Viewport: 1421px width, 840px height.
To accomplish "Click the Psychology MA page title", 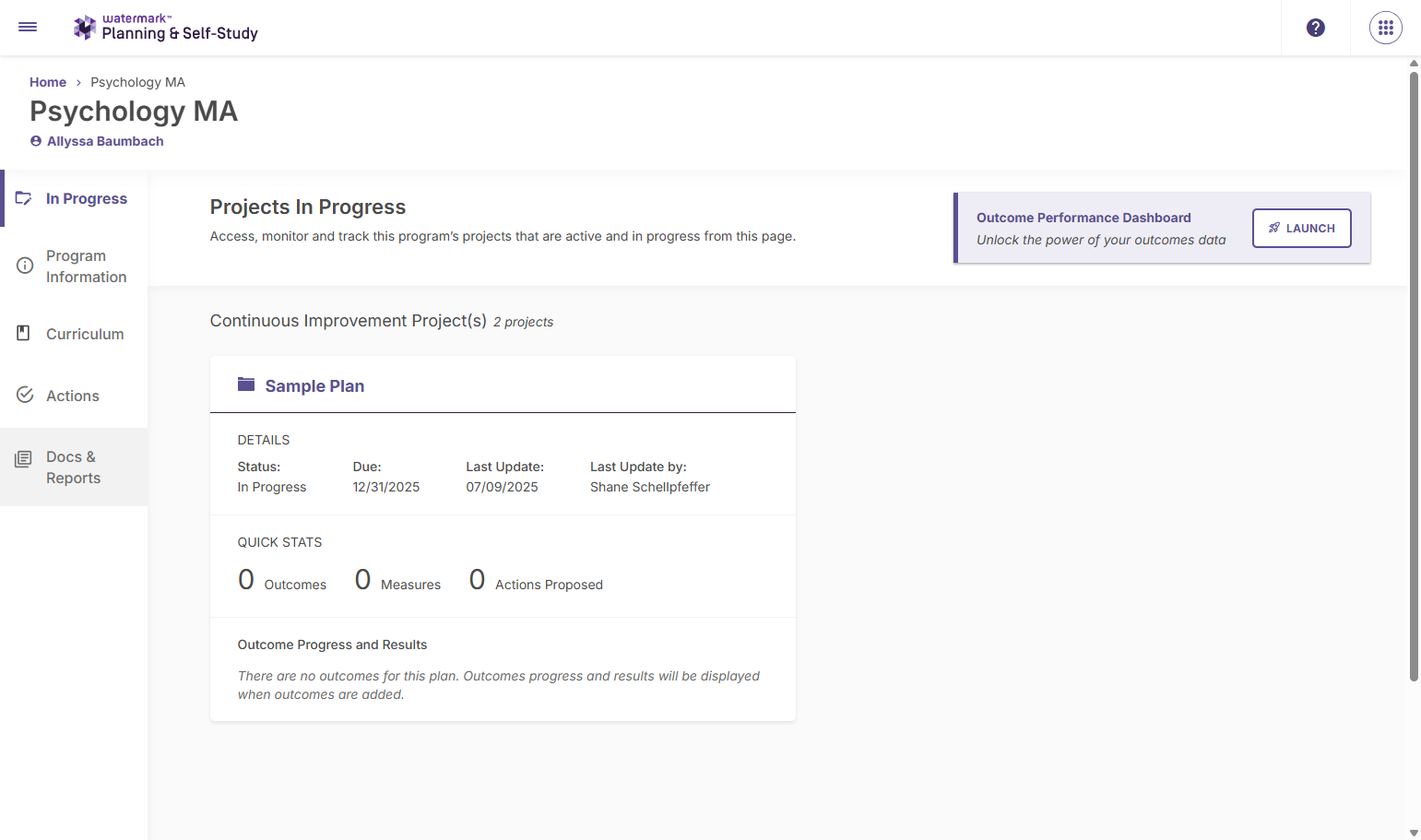I will tap(134, 111).
